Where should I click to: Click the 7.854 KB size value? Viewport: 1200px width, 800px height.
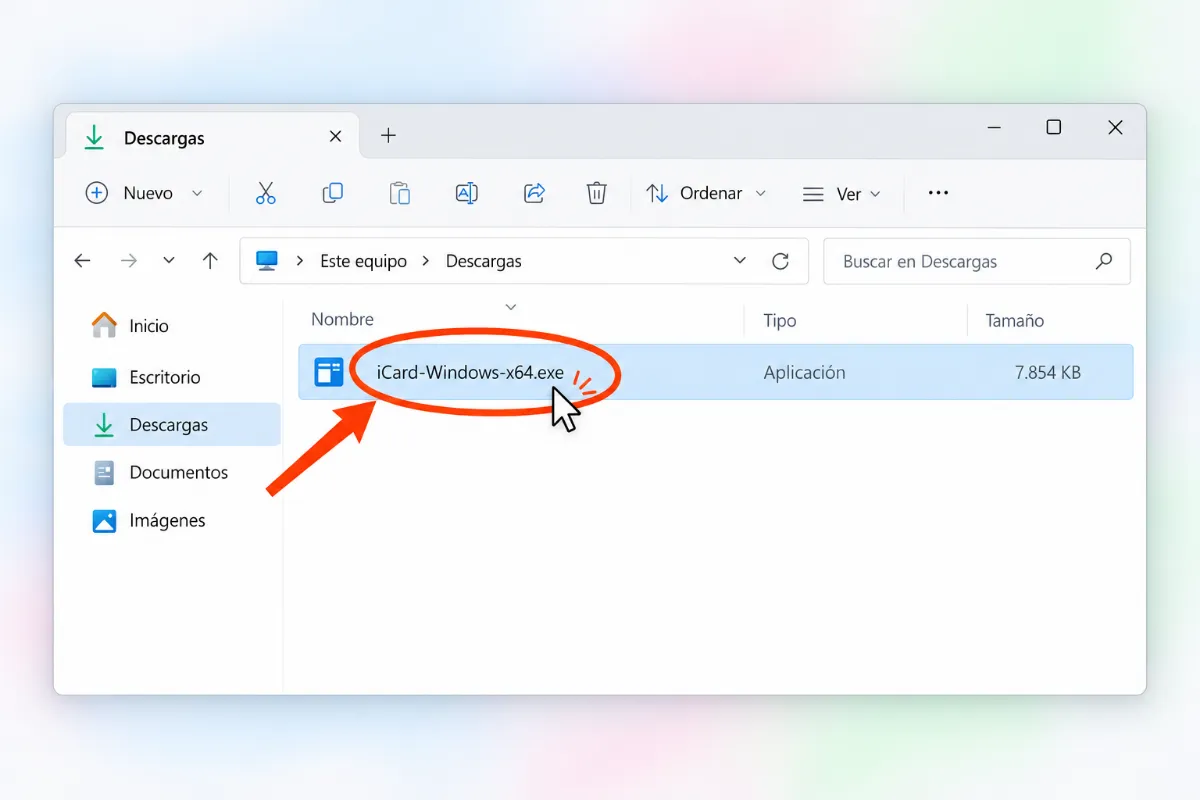point(1047,373)
